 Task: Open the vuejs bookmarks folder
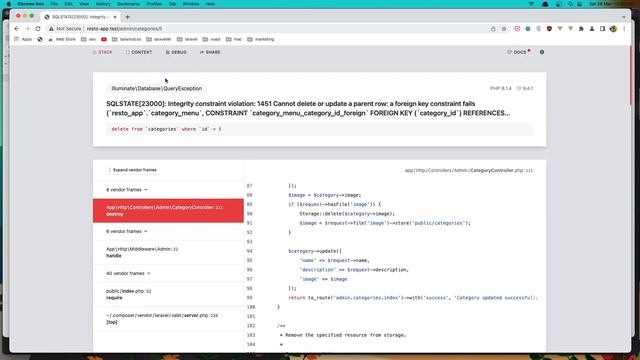[x=212, y=39]
